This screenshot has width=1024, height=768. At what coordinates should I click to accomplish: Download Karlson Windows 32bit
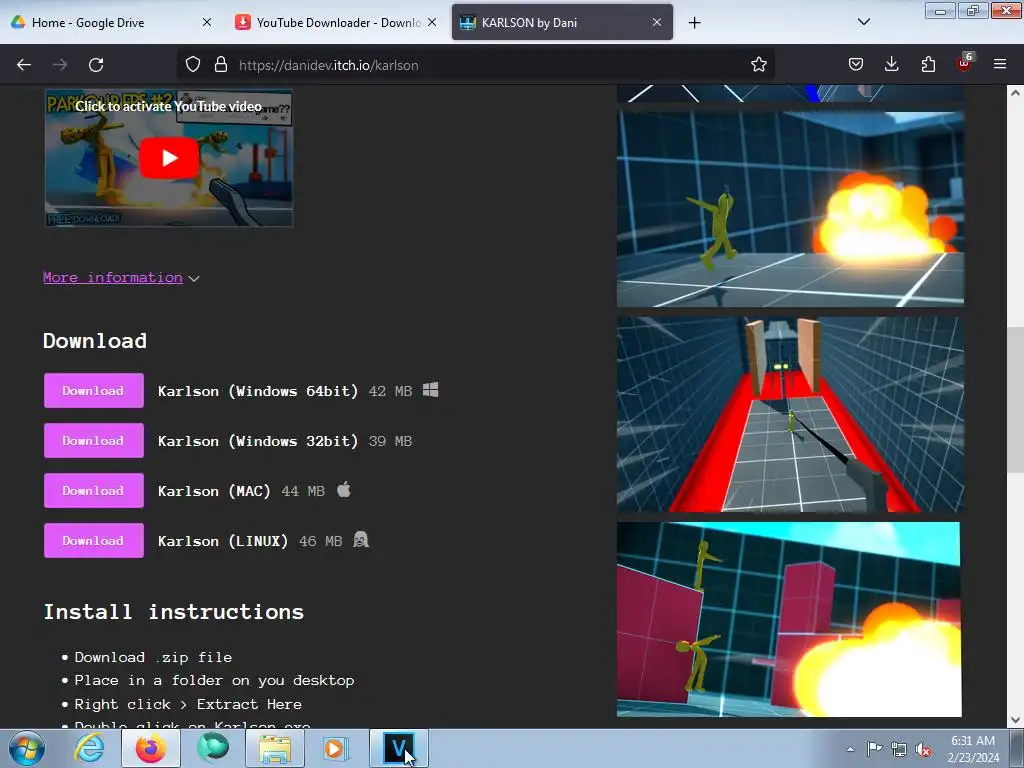[x=93, y=441]
